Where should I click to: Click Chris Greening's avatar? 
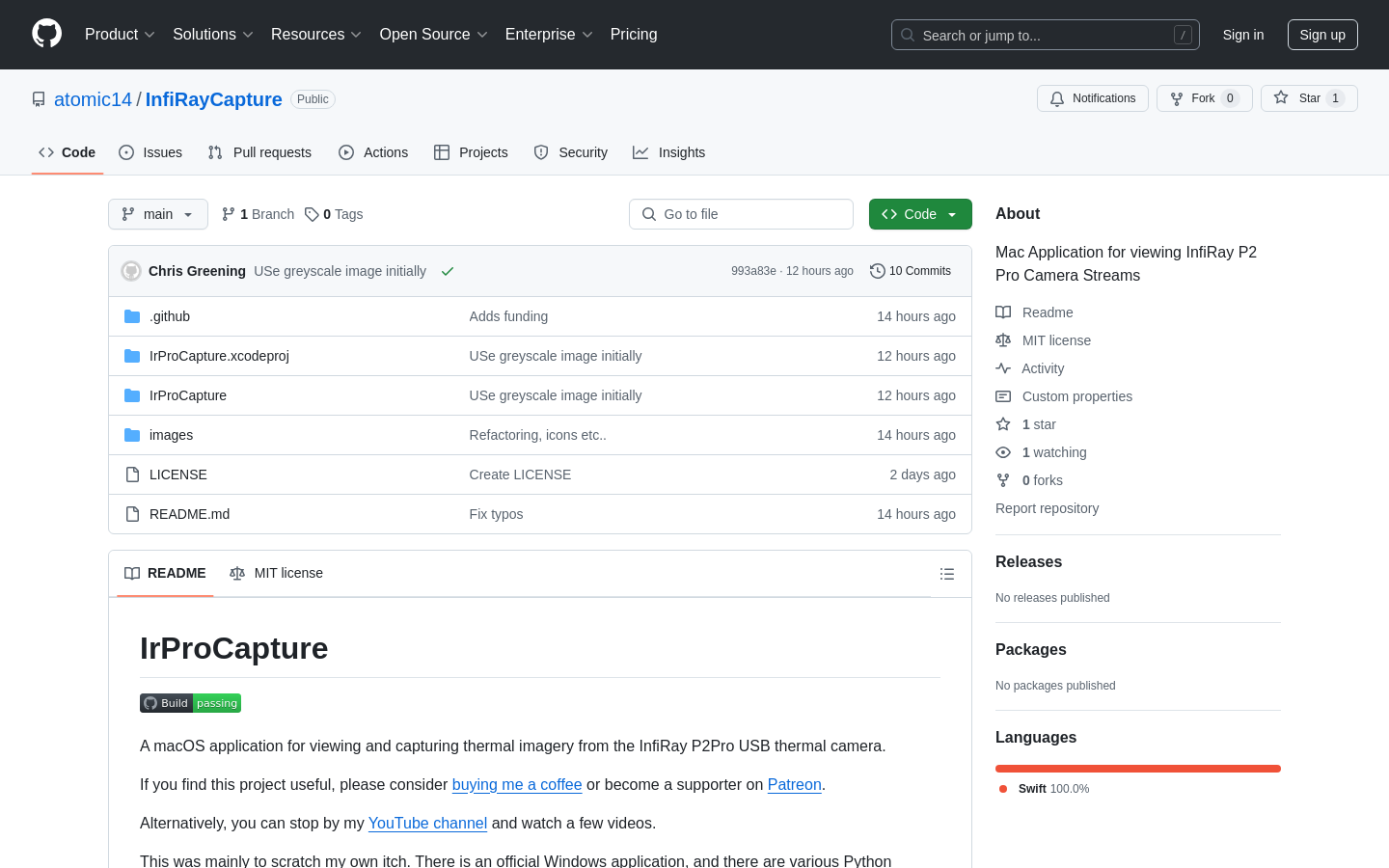[x=131, y=271]
